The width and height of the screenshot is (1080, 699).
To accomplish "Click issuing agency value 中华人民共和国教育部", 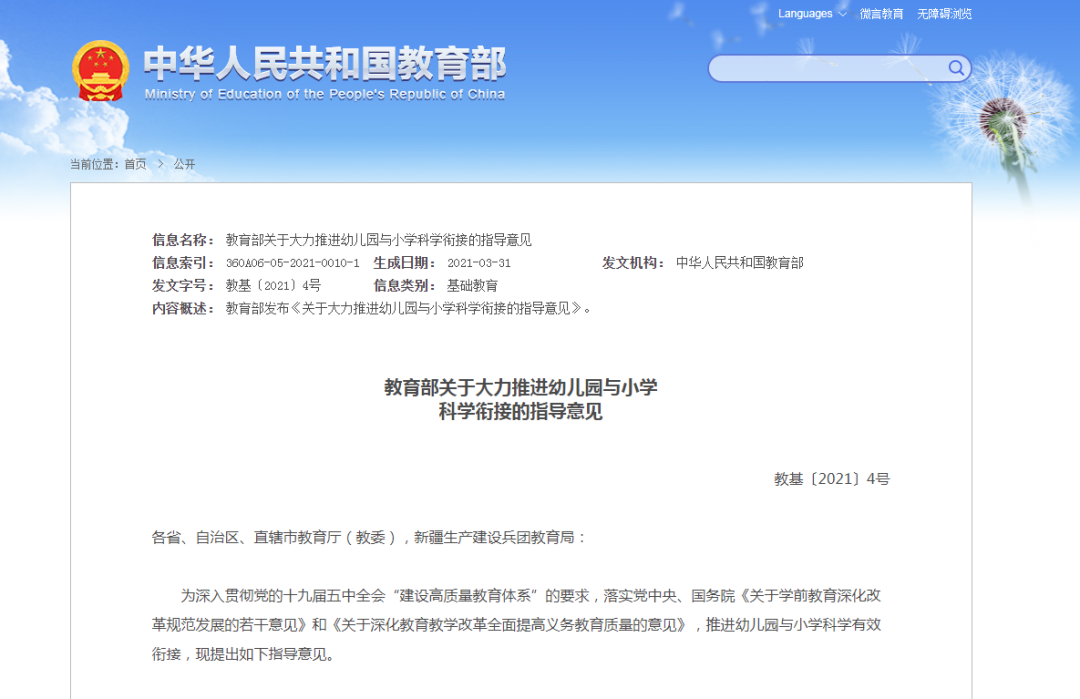I will [x=740, y=262].
